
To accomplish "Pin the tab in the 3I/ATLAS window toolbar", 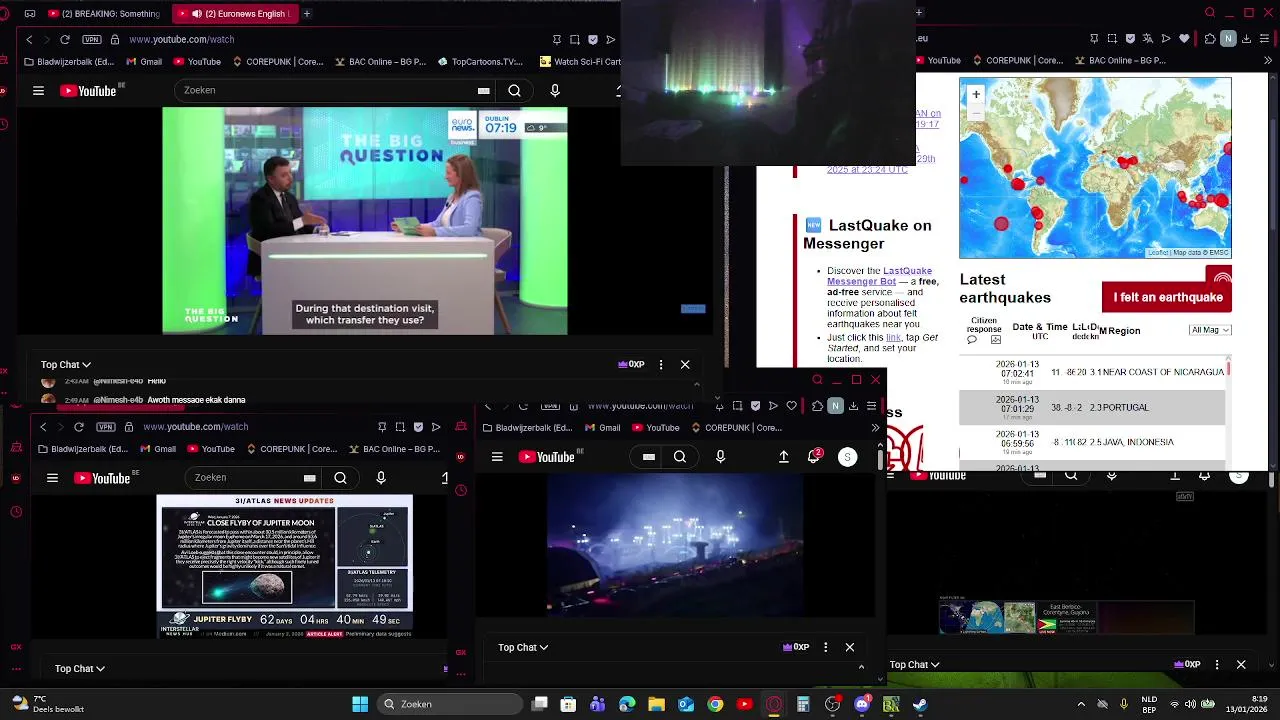I will pos(383,426).
